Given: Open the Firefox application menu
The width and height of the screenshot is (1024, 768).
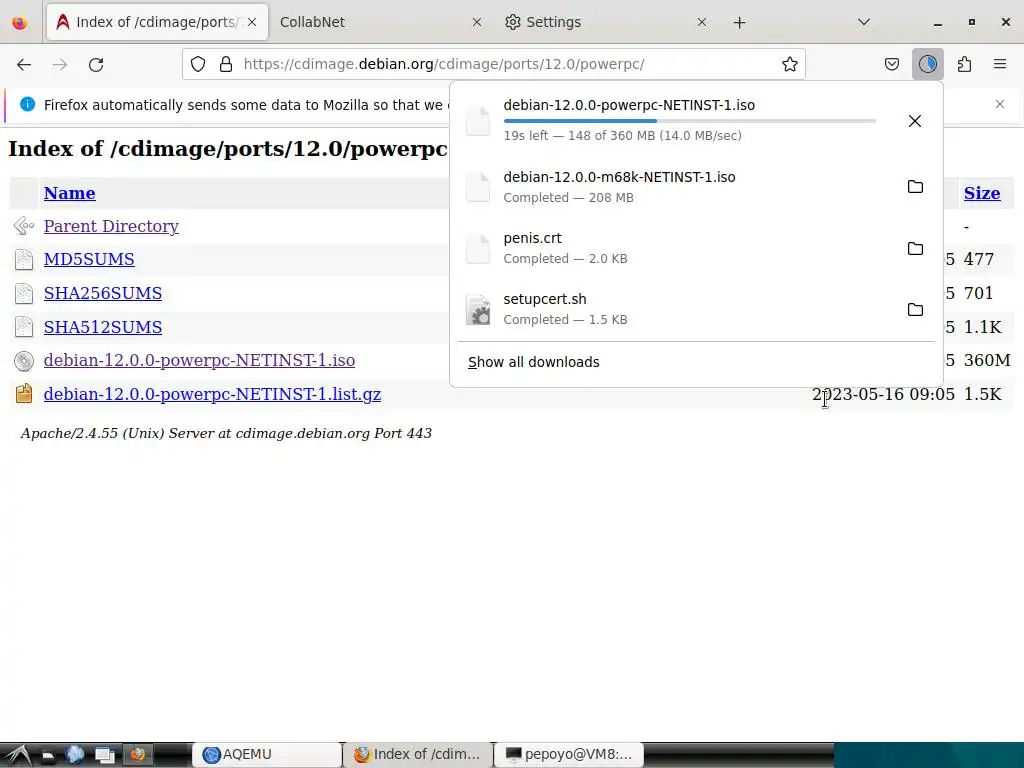Looking at the screenshot, I should click(1000, 64).
